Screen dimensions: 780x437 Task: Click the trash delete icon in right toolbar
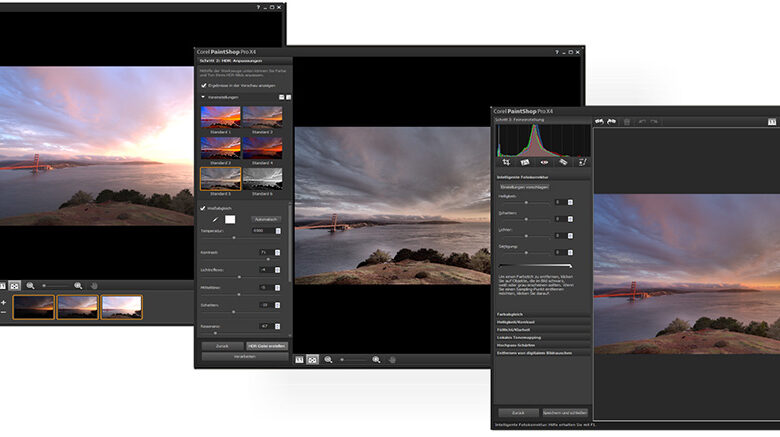626,121
